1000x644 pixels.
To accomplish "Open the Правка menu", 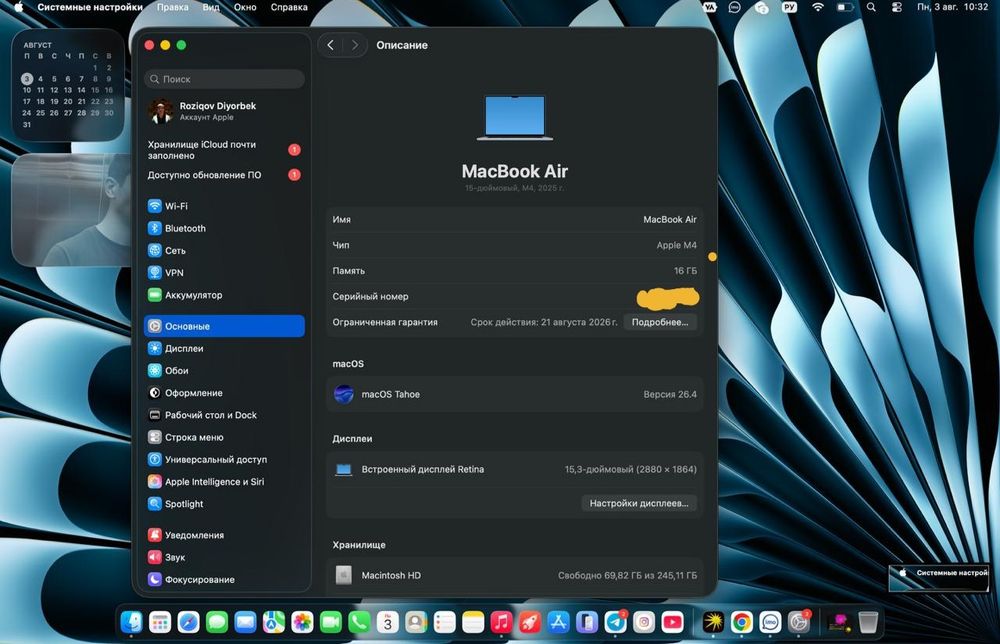I will [x=172, y=7].
